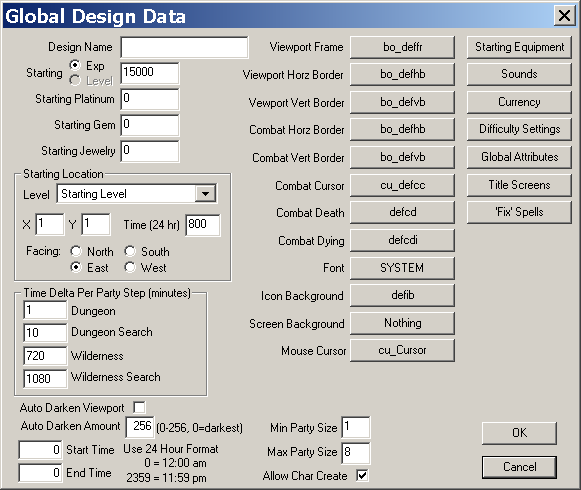Viewport: 581px width, 490px height.
Task: Uncheck Allow Char Create checkbox
Action: pos(362,475)
